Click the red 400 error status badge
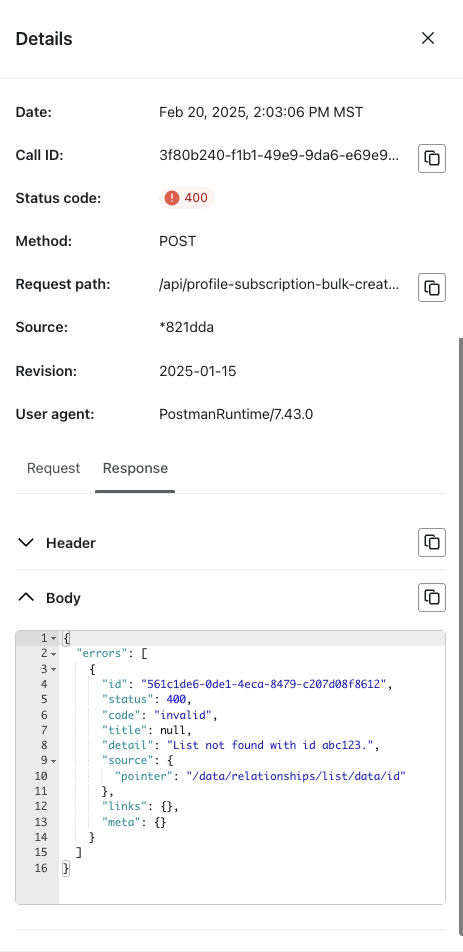Screen dimensions: 463x952 [x=187, y=198]
